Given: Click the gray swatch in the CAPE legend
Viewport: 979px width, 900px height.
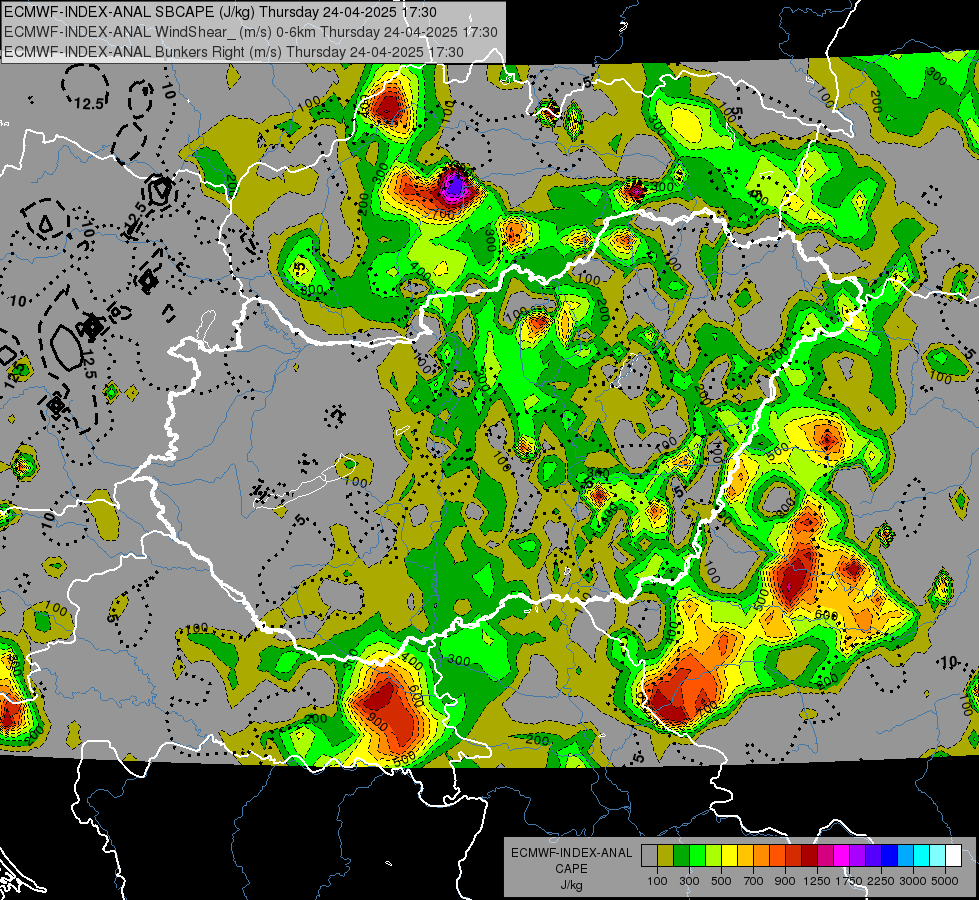Looking at the screenshot, I should [x=649, y=856].
